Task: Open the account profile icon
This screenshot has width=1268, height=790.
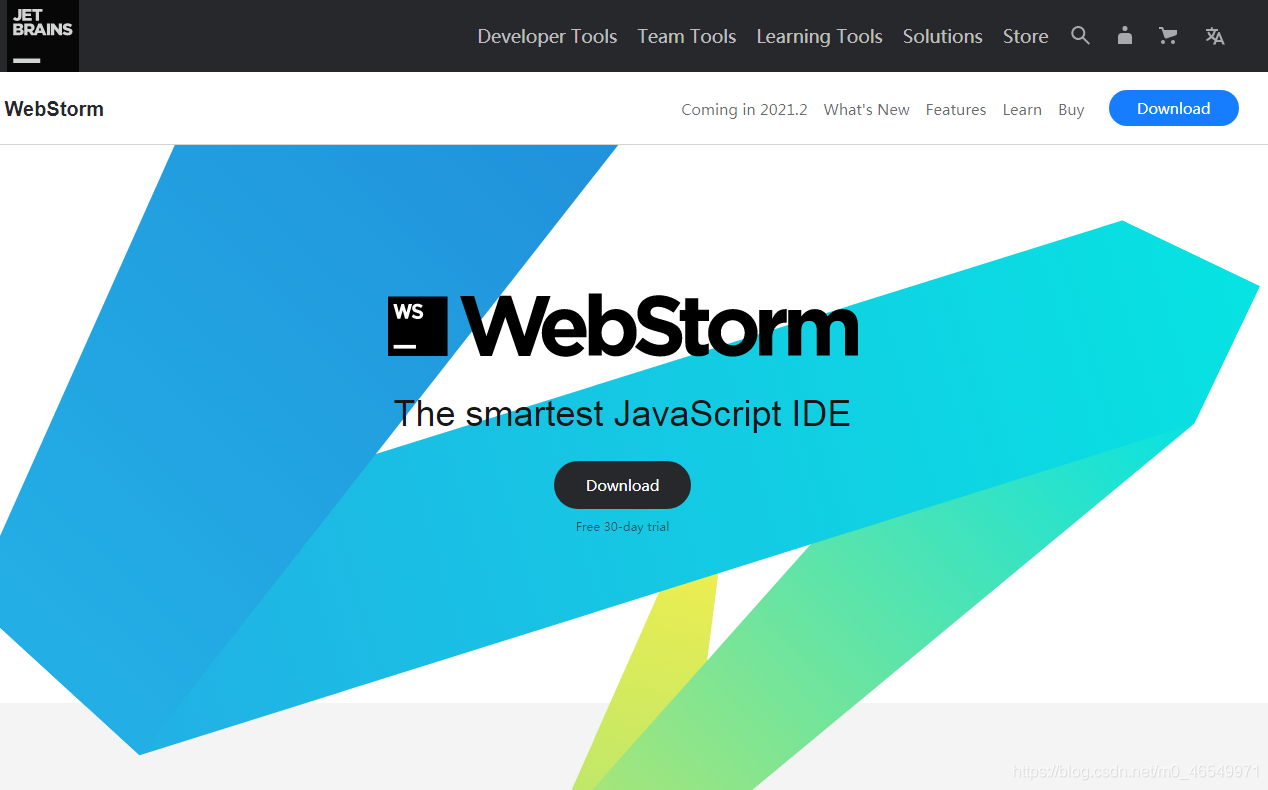Action: [1124, 36]
